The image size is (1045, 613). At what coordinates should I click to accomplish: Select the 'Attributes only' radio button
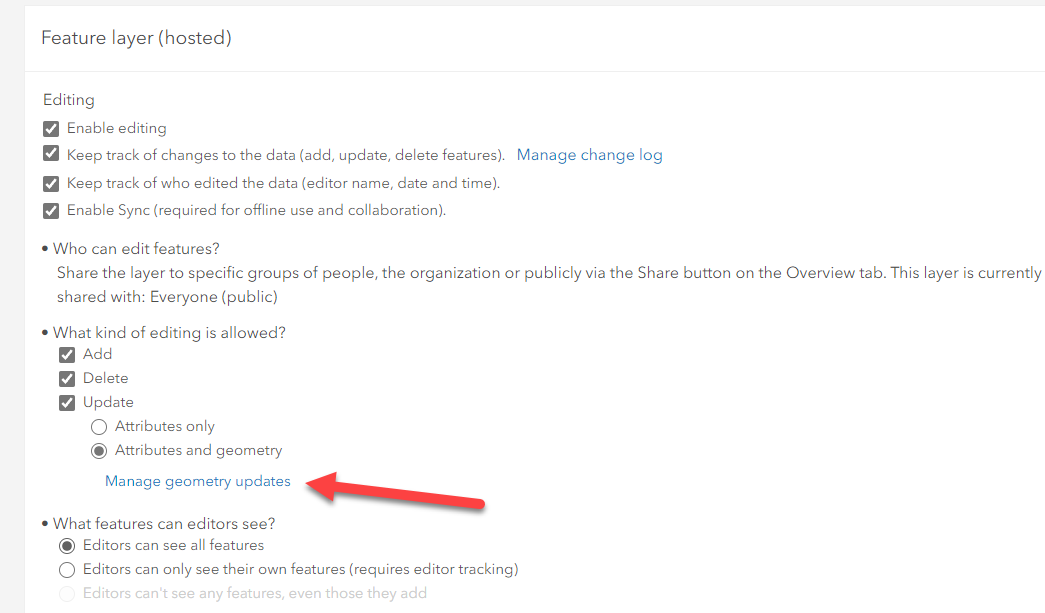pyautogui.click(x=99, y=426)
